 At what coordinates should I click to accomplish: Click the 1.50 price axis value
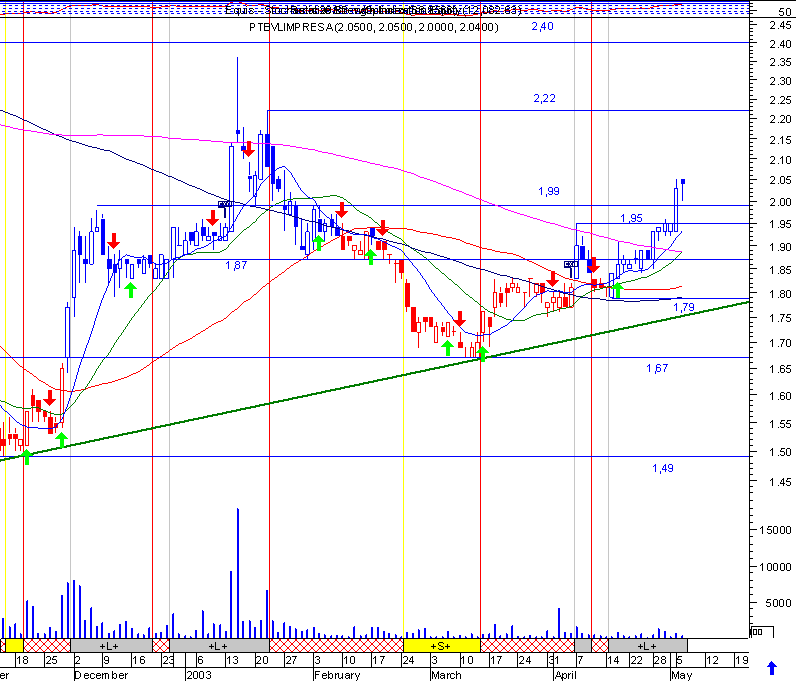tap(780, 452)
